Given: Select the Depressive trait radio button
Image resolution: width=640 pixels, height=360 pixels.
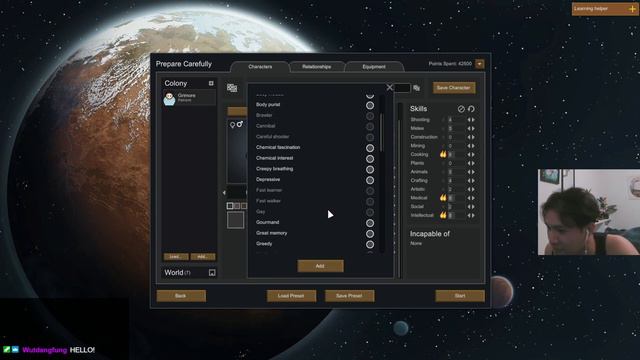Looking at the screenshot, I should [x=370, y=180].
